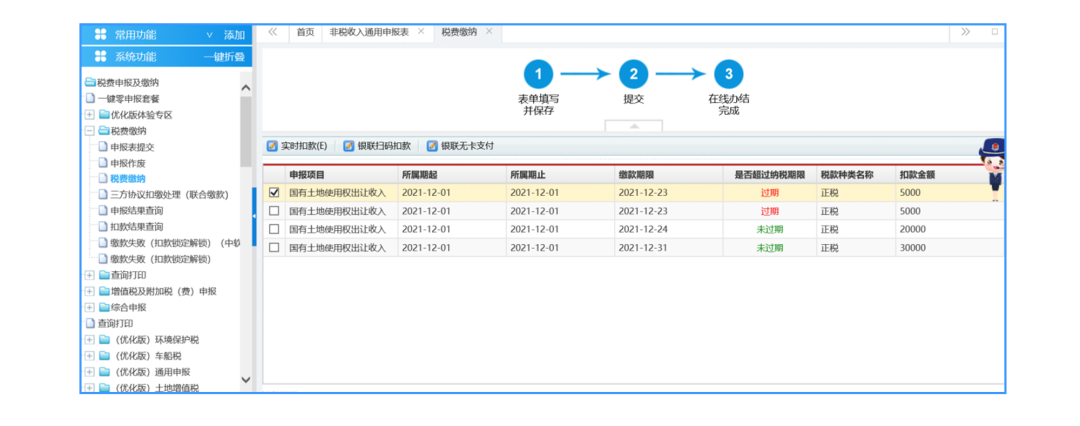Viewport: 1080px width, 426px height.
Task: Close the 税费缴纳 tab
Action: point(489,31)
